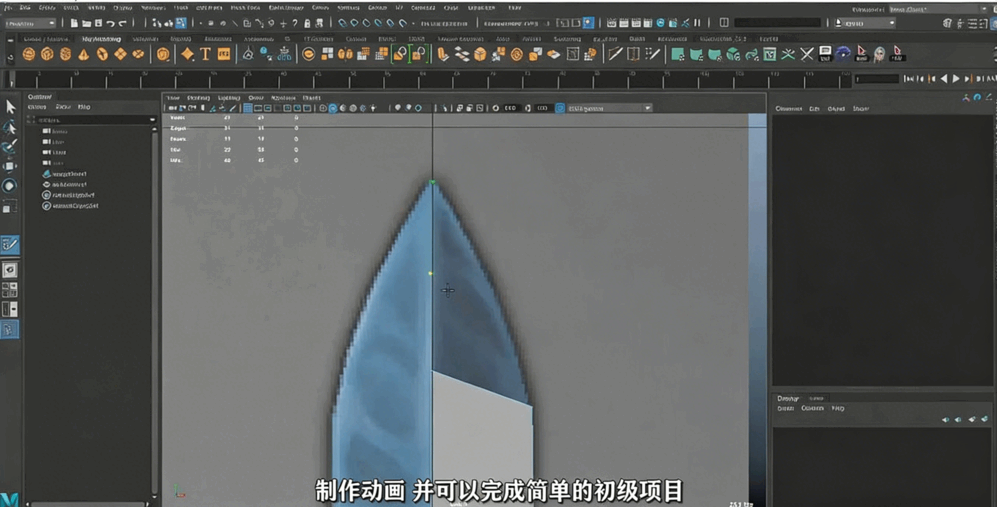The image size is (997, 507).
Task: Open the File menu
Action: click(x=8, y=8)
